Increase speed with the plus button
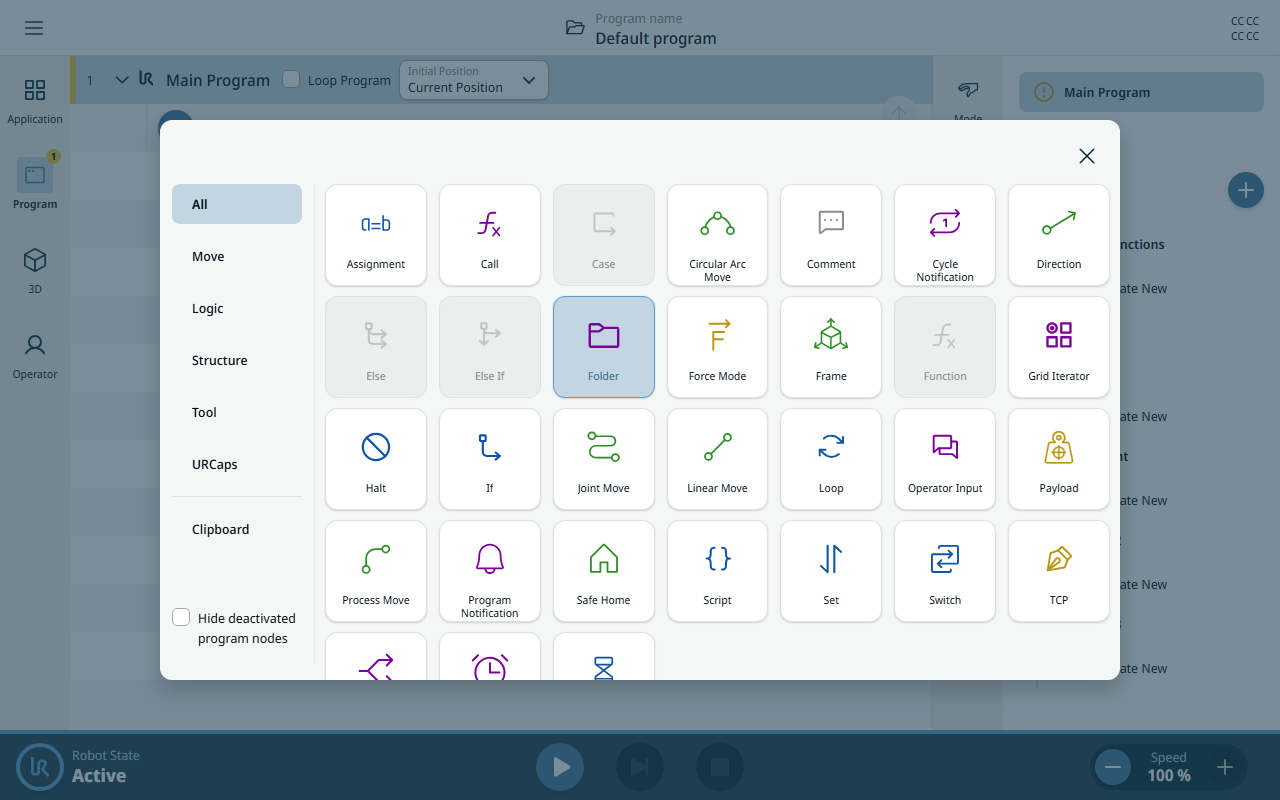The height and width of the screenshot is (800, 1280). point(1225,768)
